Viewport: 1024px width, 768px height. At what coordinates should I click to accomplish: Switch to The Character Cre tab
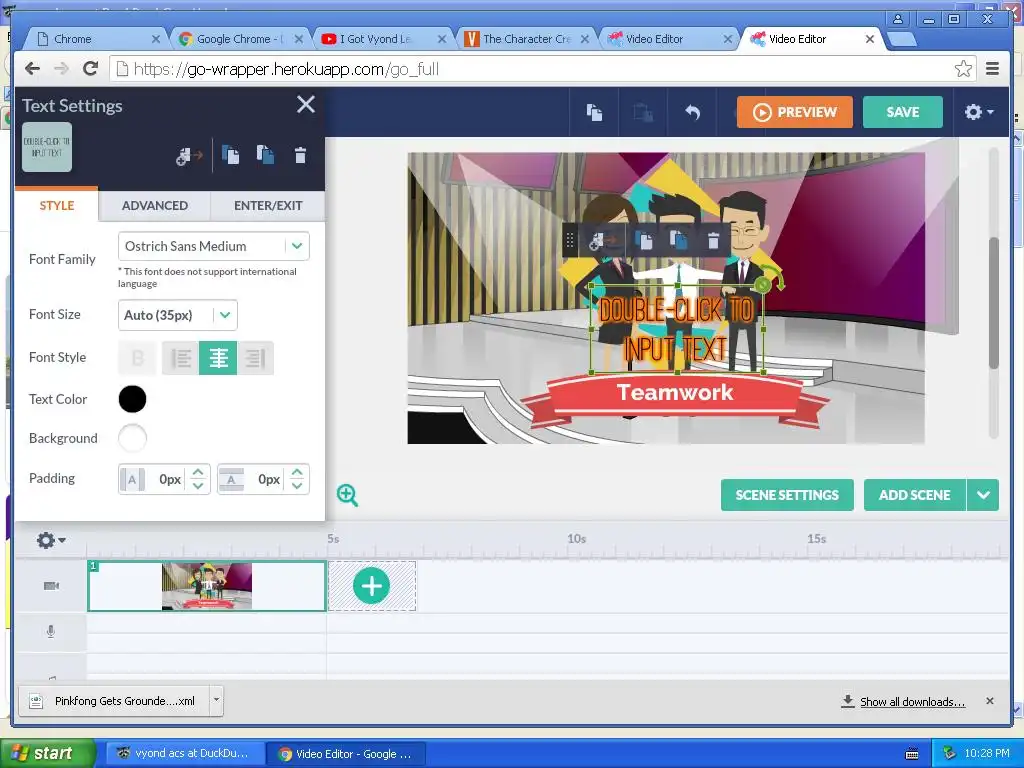coord(526,39)
